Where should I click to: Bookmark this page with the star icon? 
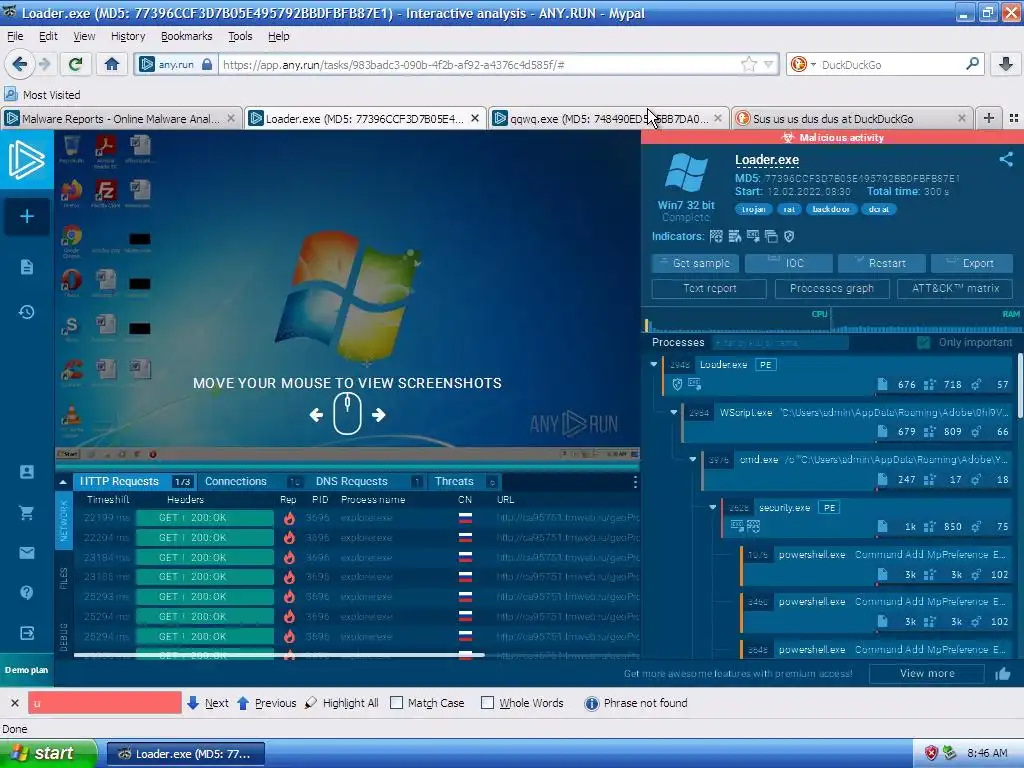point(748,64)
